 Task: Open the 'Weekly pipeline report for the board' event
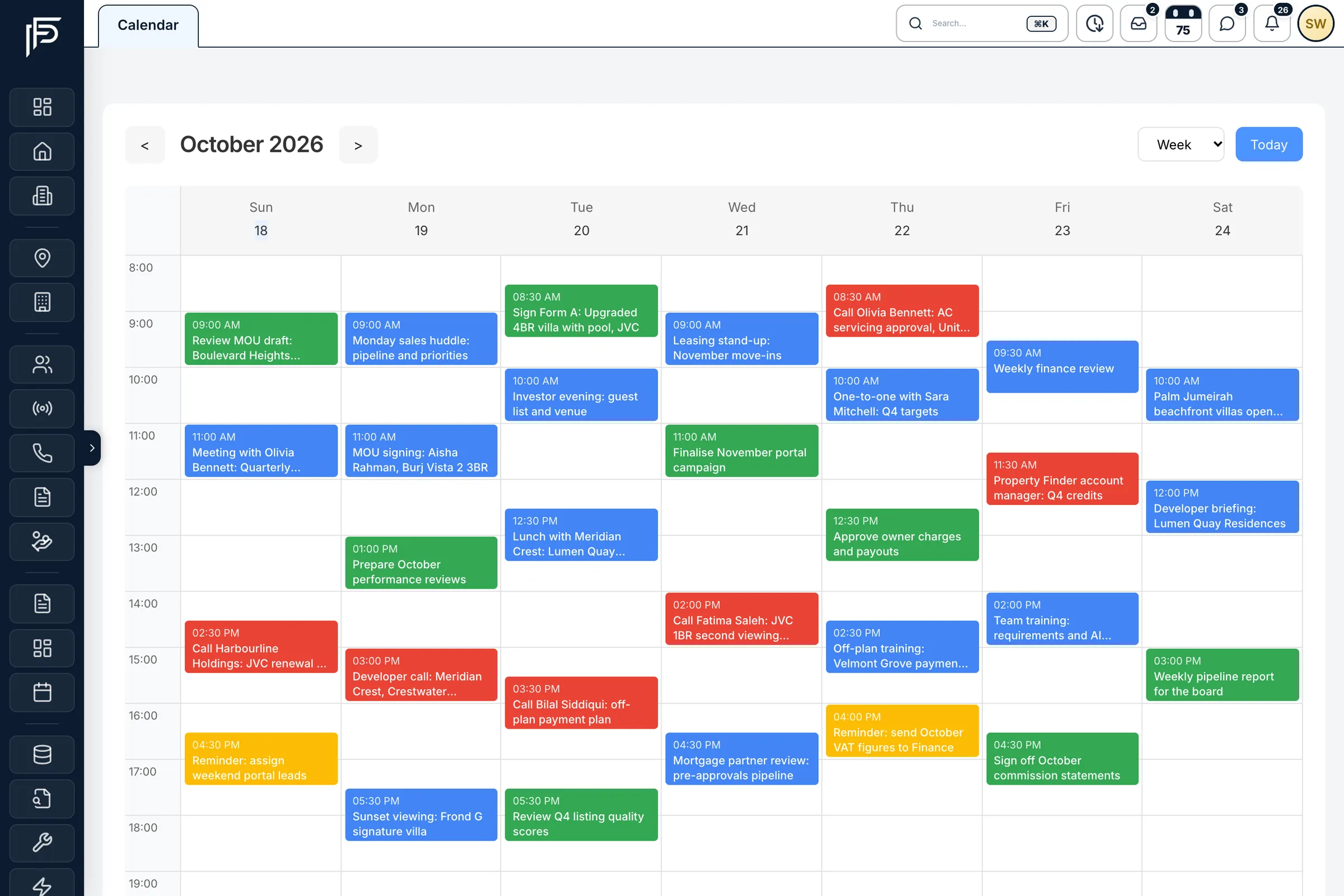coord(1222,675)
